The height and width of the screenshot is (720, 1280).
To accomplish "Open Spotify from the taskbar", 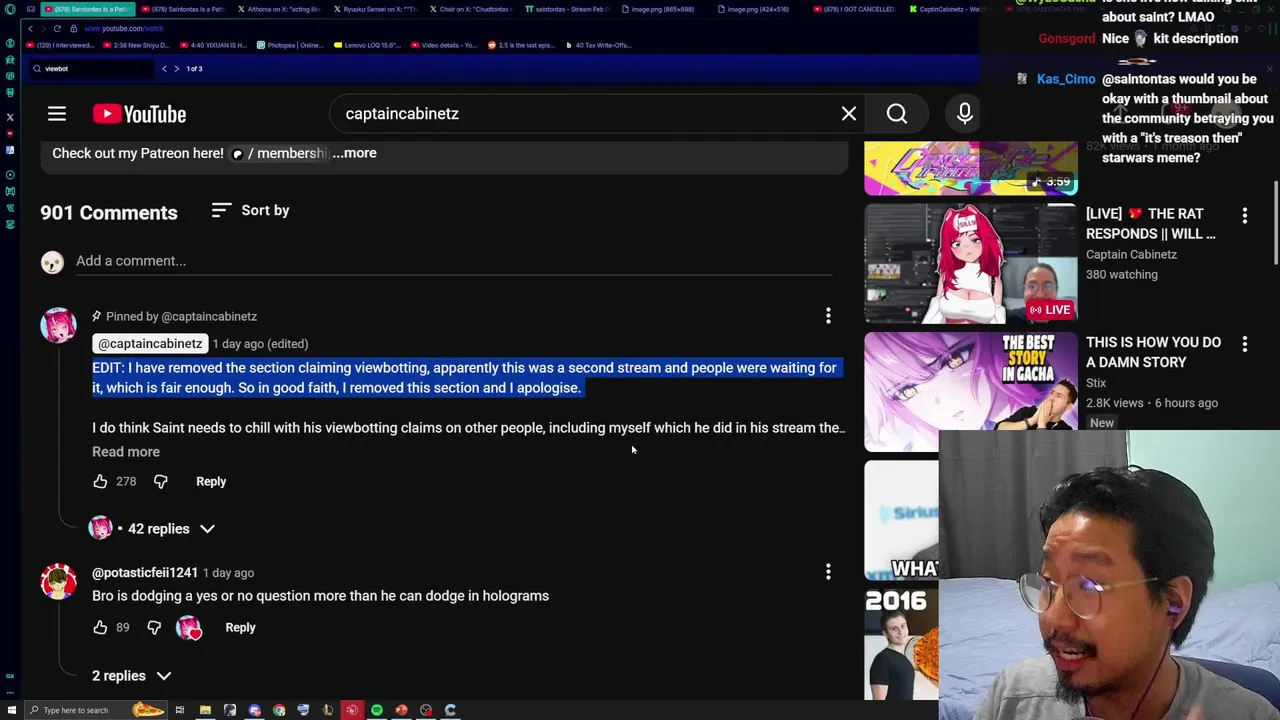I will [377, 710].
